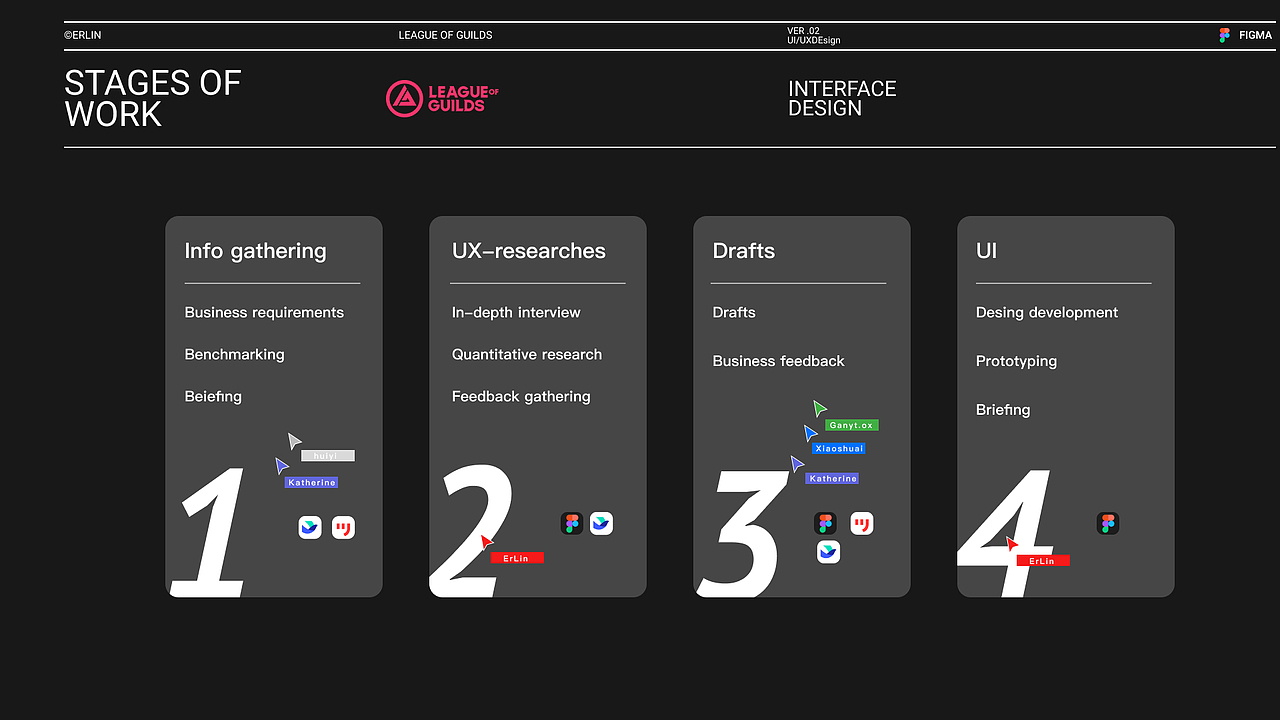Click the green cursor arrow above Ganyt.ox
The height and width of the screenshot is (720, 1280).
click(x=819, y=408)
